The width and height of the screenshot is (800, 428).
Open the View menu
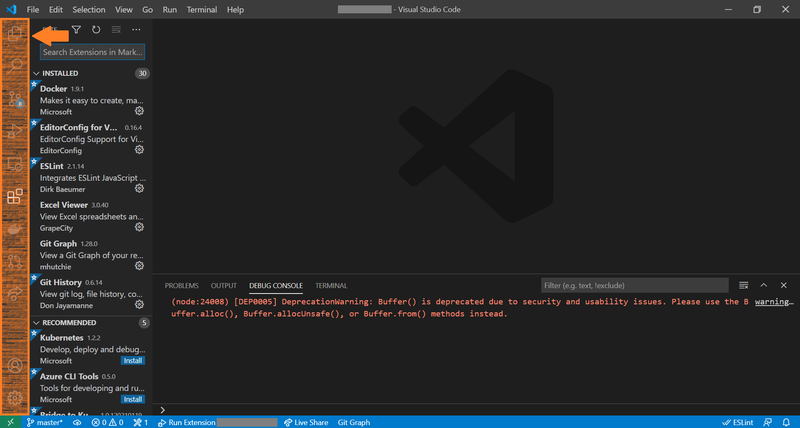[x=123, y=9]
